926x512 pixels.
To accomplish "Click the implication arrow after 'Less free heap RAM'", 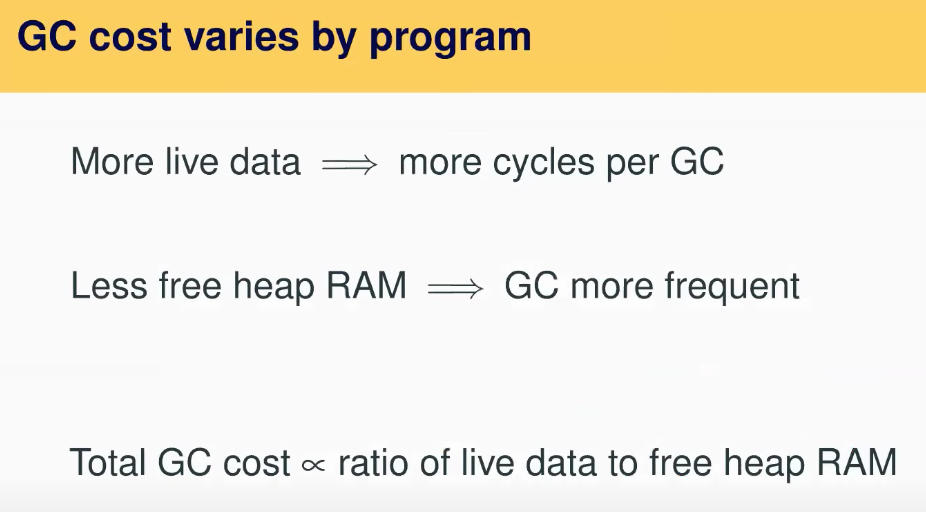I will (455, 288).
